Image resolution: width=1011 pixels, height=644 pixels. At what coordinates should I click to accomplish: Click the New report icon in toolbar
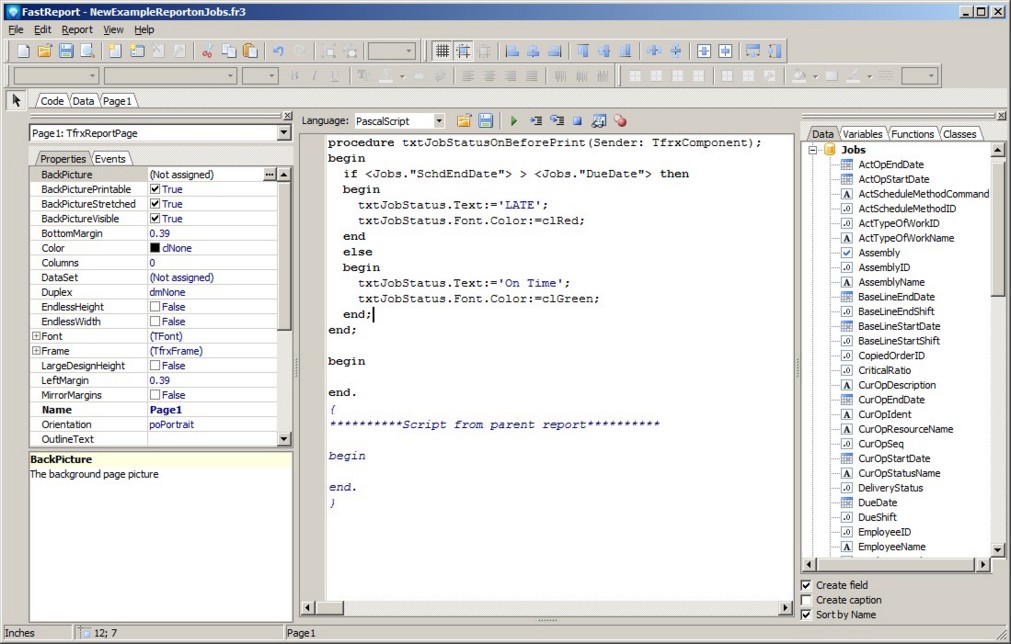21,51
